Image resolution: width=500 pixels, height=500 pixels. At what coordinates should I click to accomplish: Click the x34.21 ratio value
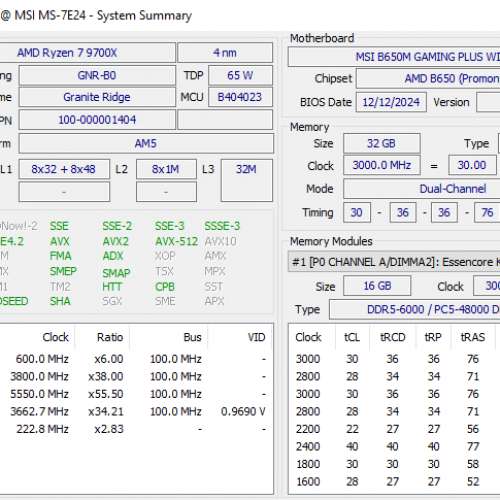(106, 412)
